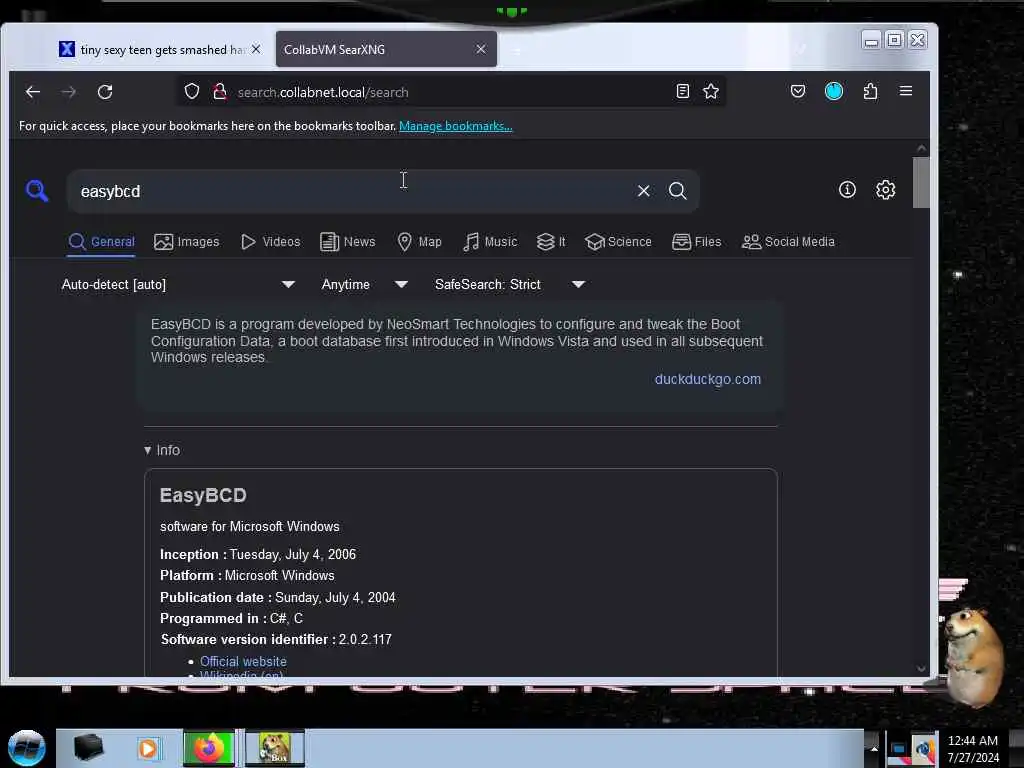Open SearXNG preferences gear icon
This screenshot has height=768, width=1024.
point(886,189)
